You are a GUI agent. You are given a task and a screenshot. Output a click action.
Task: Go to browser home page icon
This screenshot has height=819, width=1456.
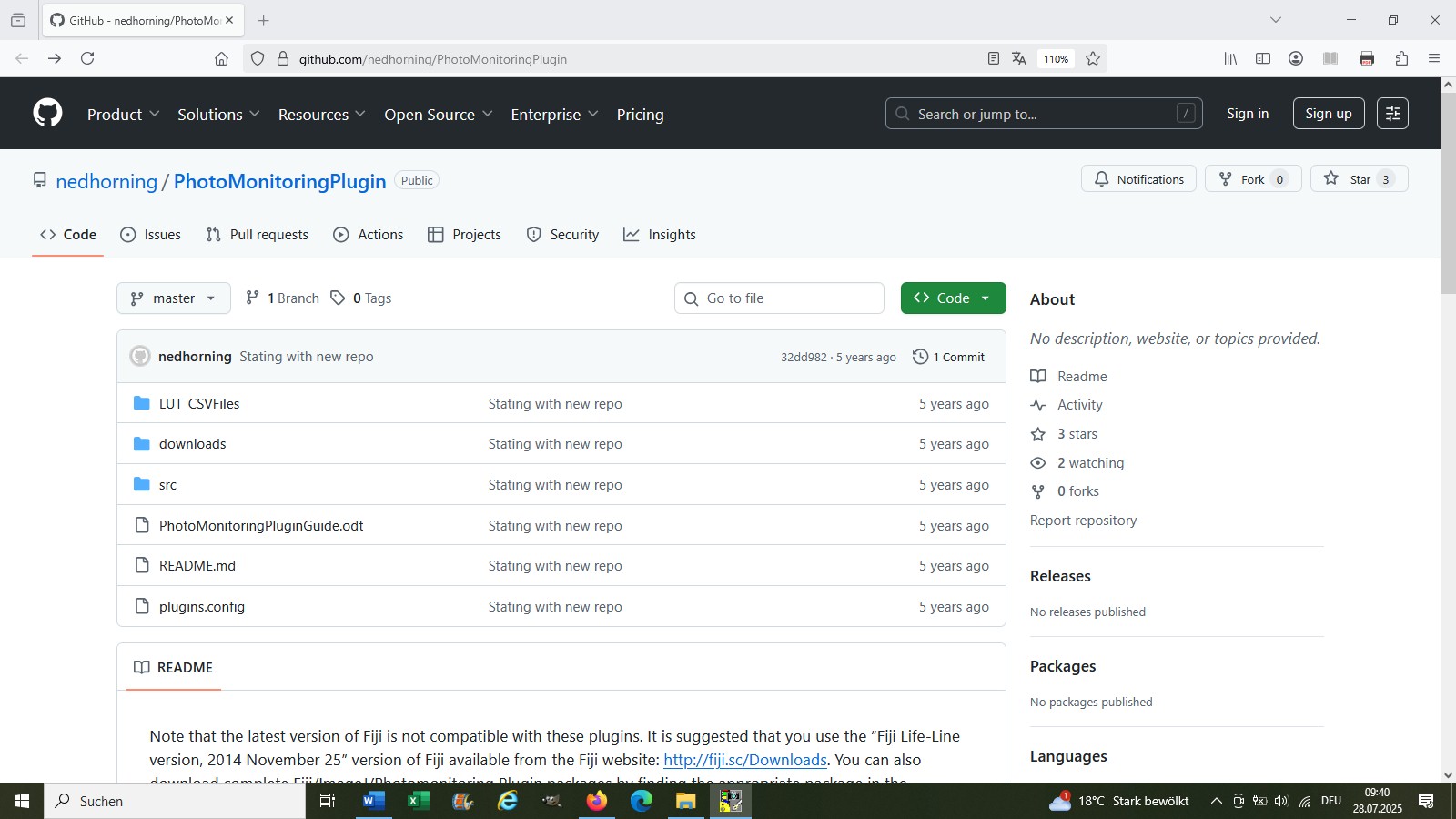[x=221, y=58]
